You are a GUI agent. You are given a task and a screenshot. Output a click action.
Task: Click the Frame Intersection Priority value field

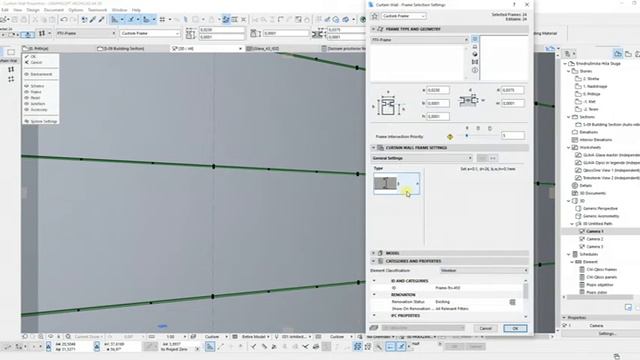pyautogui.click(x=513, y=136)
